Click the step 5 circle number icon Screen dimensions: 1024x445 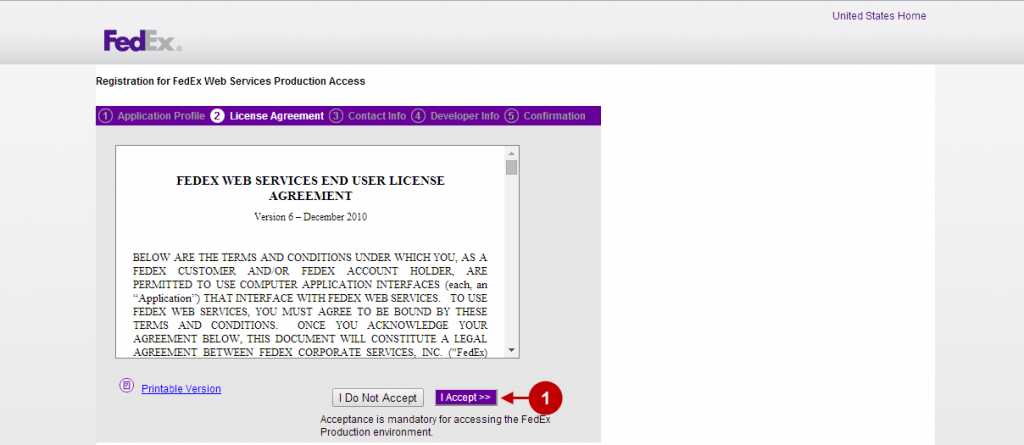[511, 116]
